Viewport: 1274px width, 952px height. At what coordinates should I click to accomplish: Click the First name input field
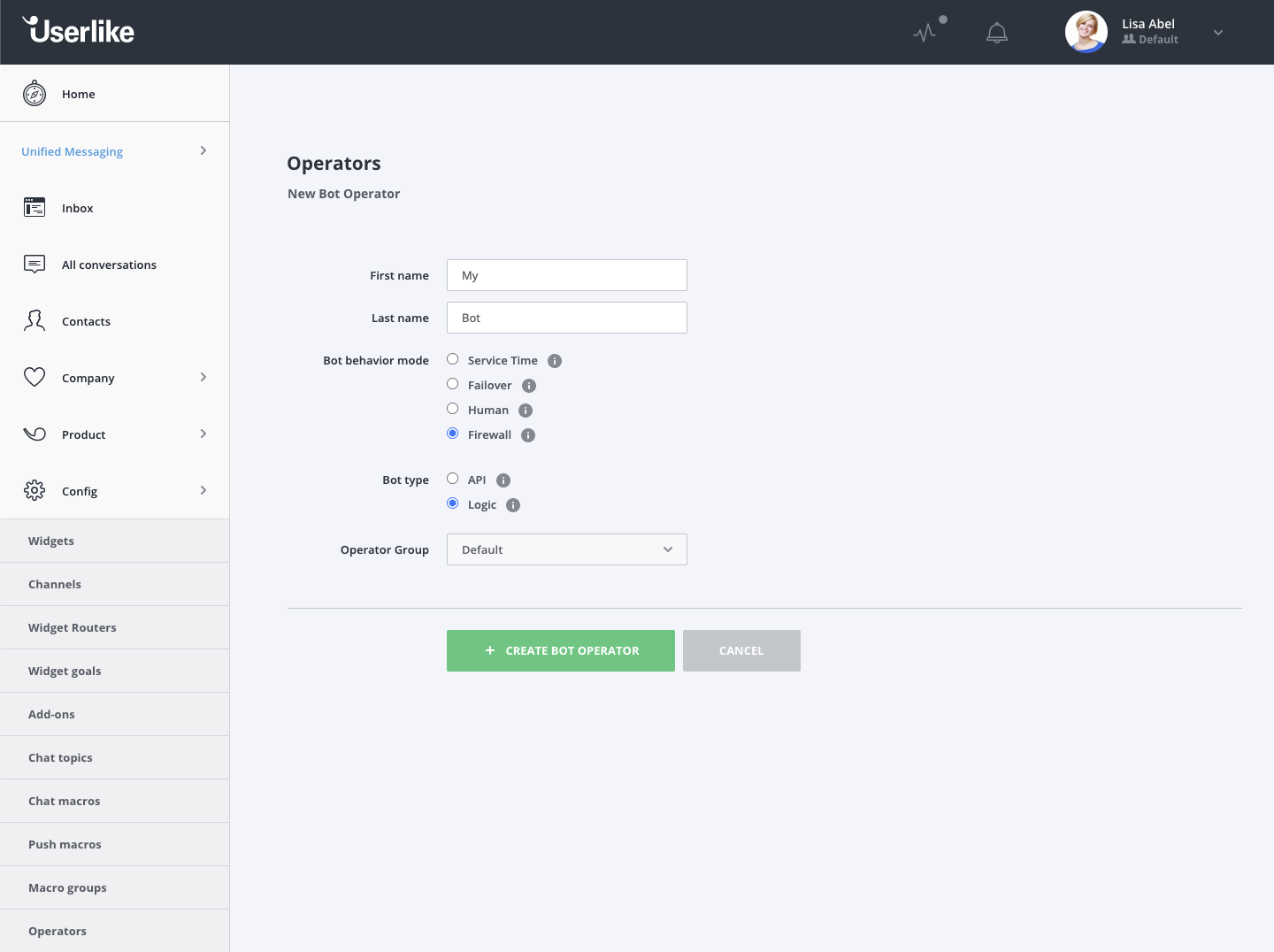566,275
